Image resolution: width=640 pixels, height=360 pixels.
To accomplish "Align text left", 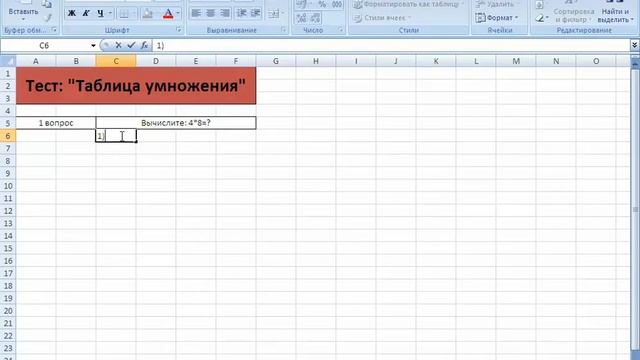I will [x=196, y=13].
